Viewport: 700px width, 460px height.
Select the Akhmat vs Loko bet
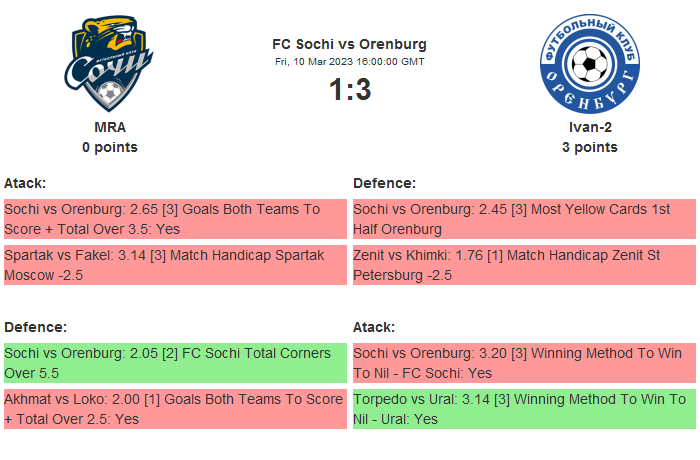(175, 409)
